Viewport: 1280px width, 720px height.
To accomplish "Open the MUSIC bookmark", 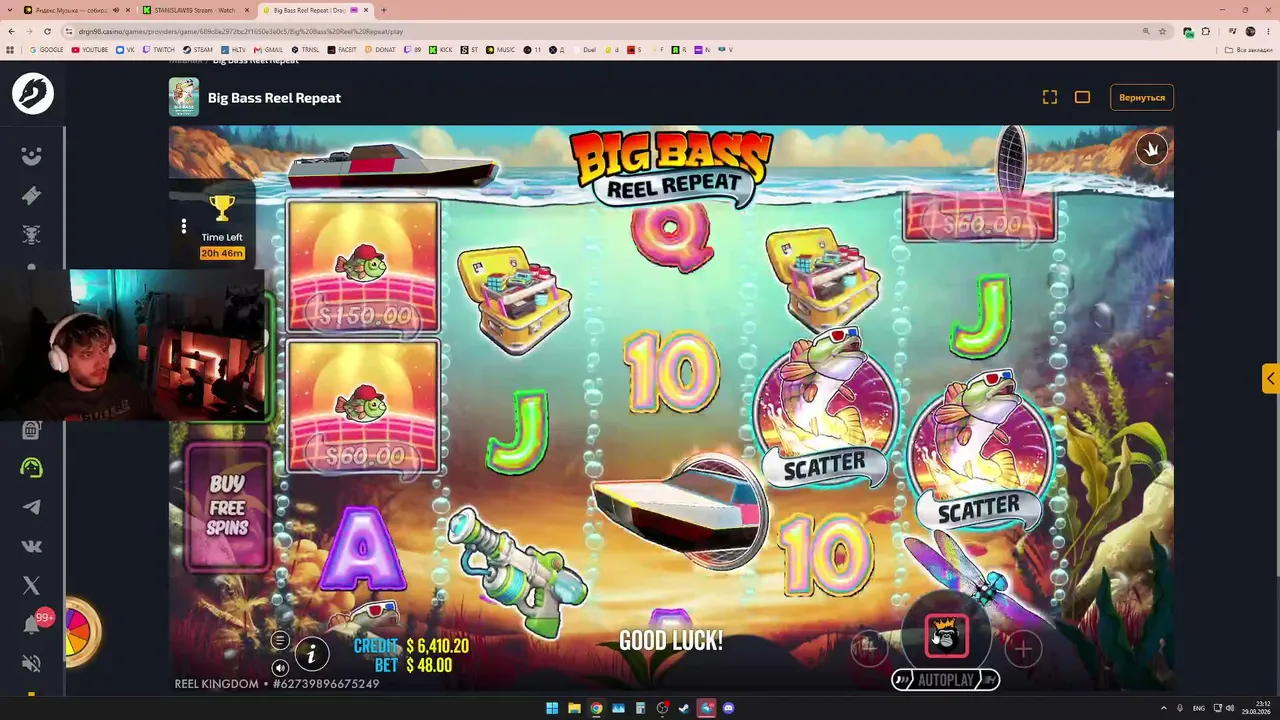I will coord(501,49).
